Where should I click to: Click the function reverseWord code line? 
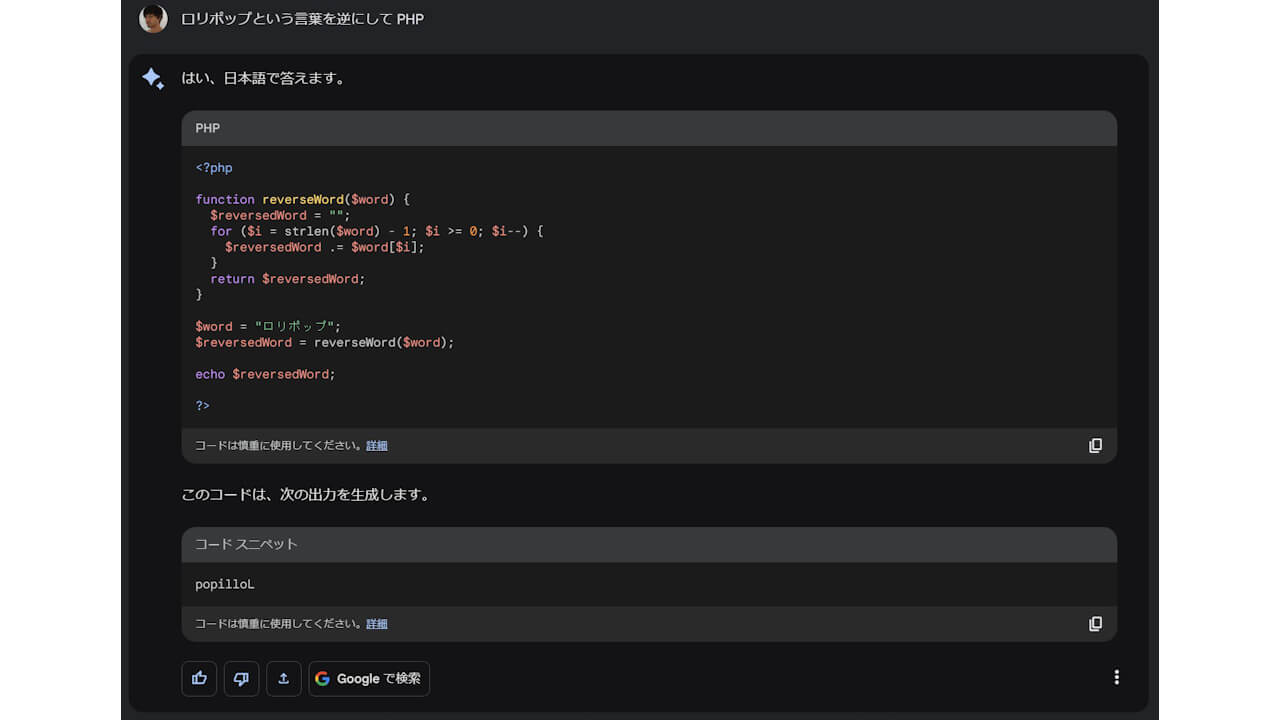coord(302,199)
